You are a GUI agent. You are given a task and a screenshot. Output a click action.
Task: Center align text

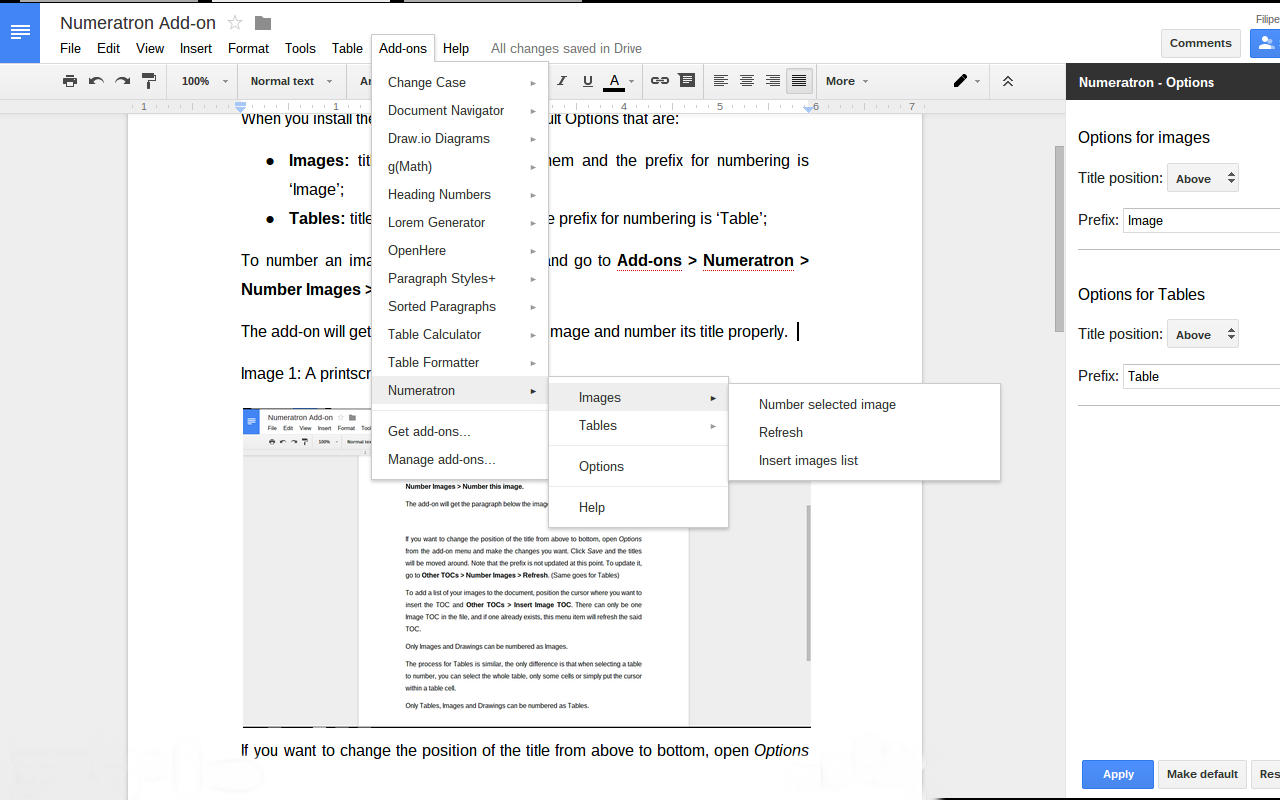747,81
